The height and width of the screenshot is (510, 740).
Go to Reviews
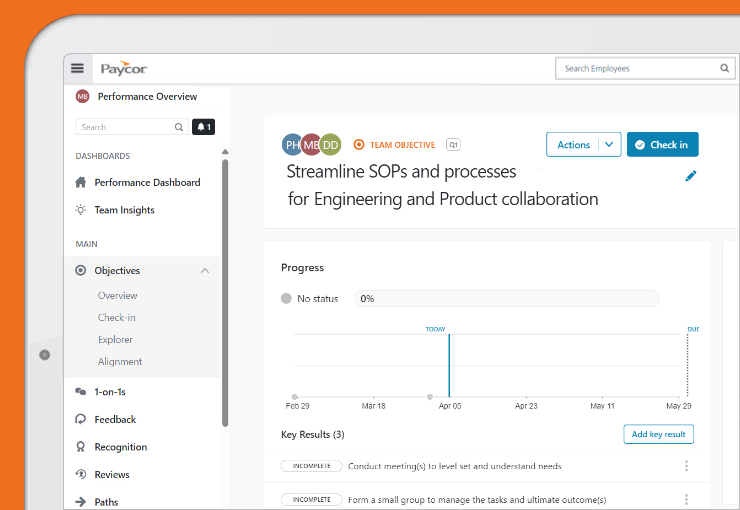click(x=112, y=474)
